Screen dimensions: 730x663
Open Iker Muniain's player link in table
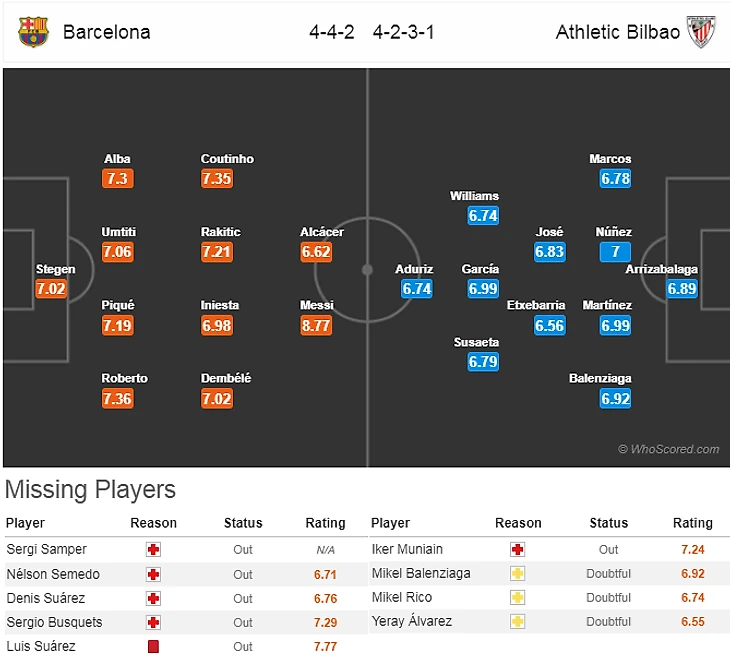[407, 549]
